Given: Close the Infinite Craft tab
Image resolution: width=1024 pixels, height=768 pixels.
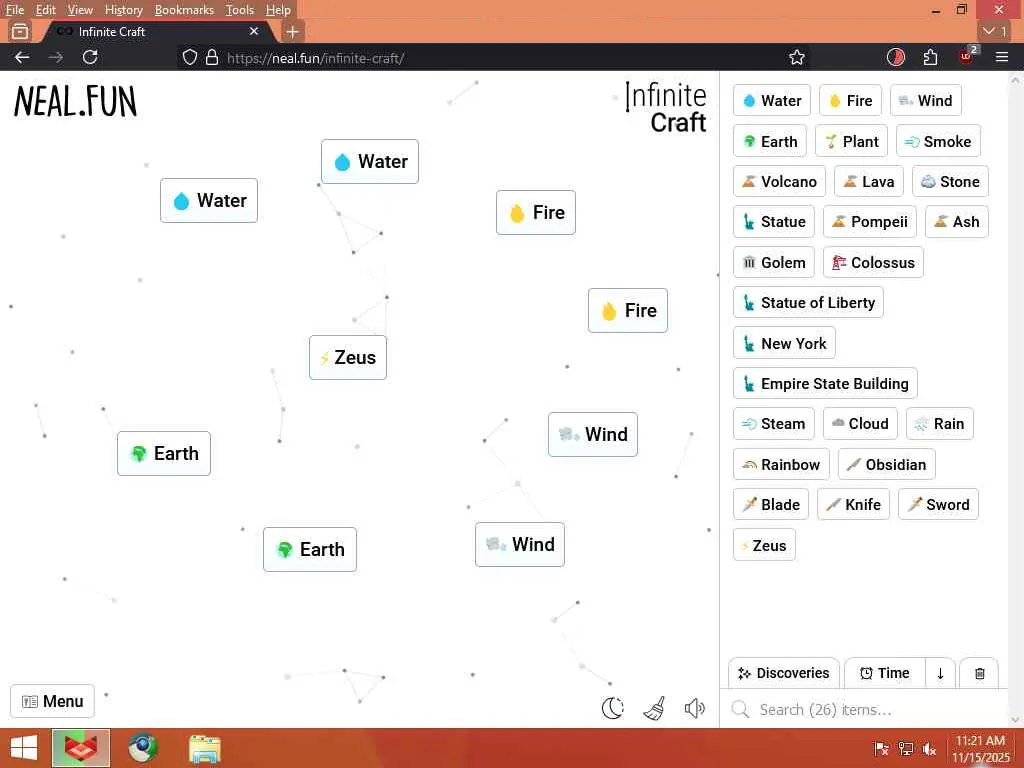Looking at the screenshot, I should click(254, 31).
